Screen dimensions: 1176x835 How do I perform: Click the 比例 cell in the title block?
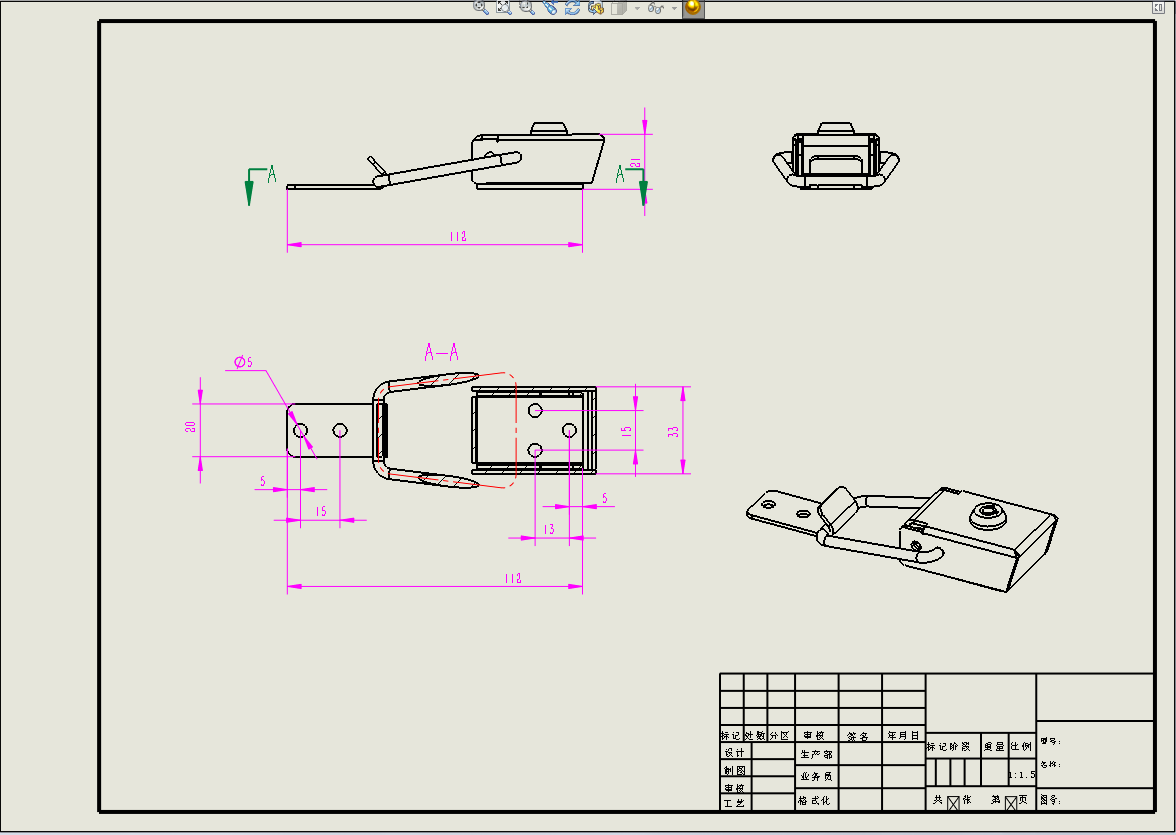point(1022,746)
